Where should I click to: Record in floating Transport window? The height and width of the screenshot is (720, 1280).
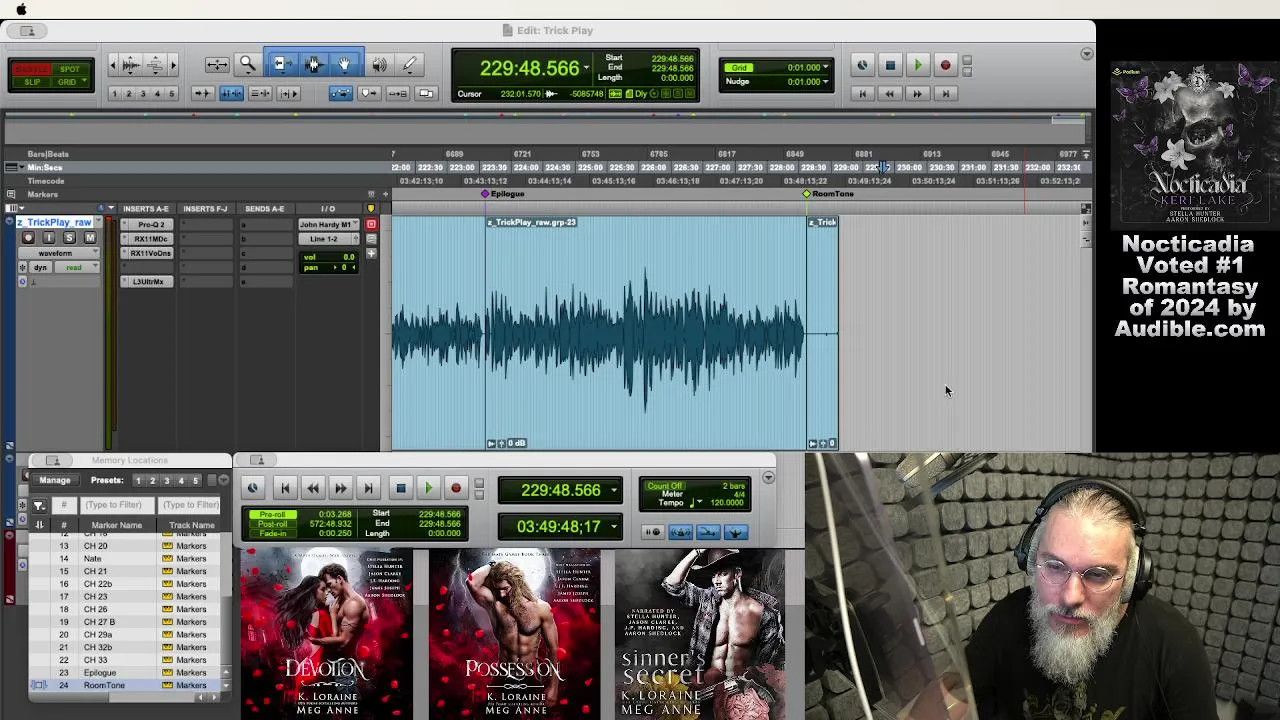[x=456, y=488]
